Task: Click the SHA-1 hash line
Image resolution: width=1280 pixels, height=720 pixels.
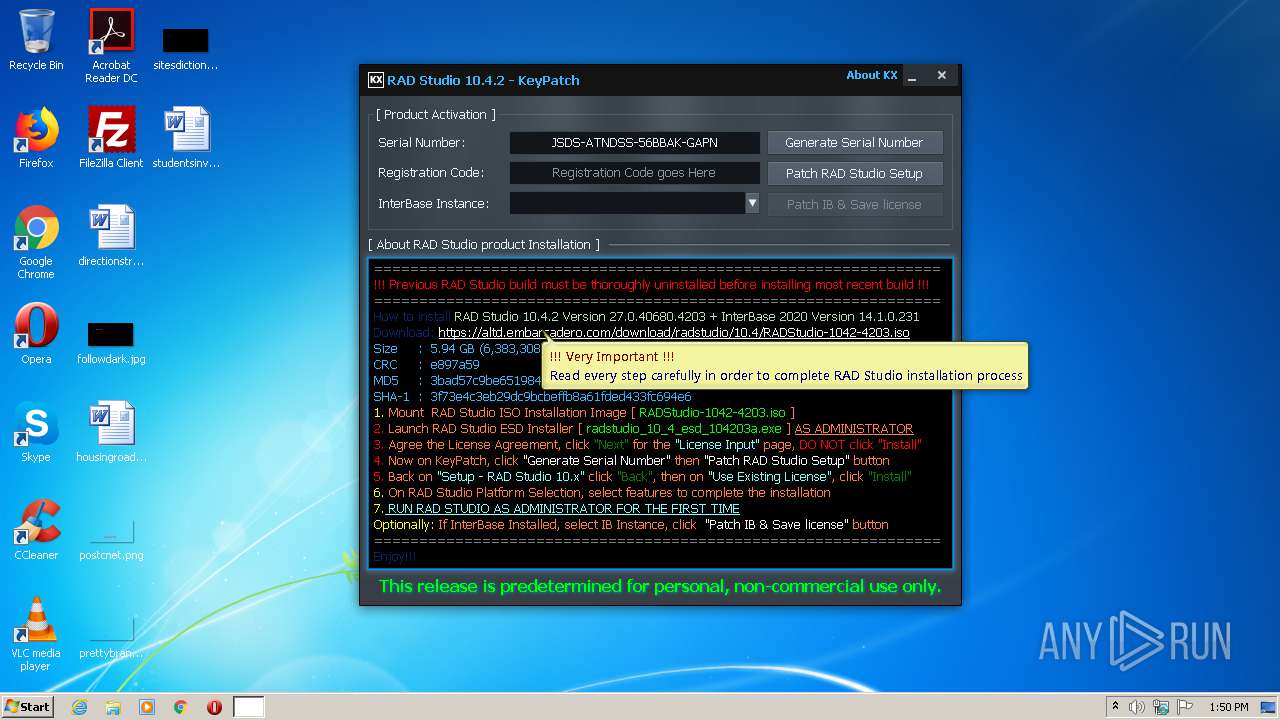Action: (x=532, y=397)
